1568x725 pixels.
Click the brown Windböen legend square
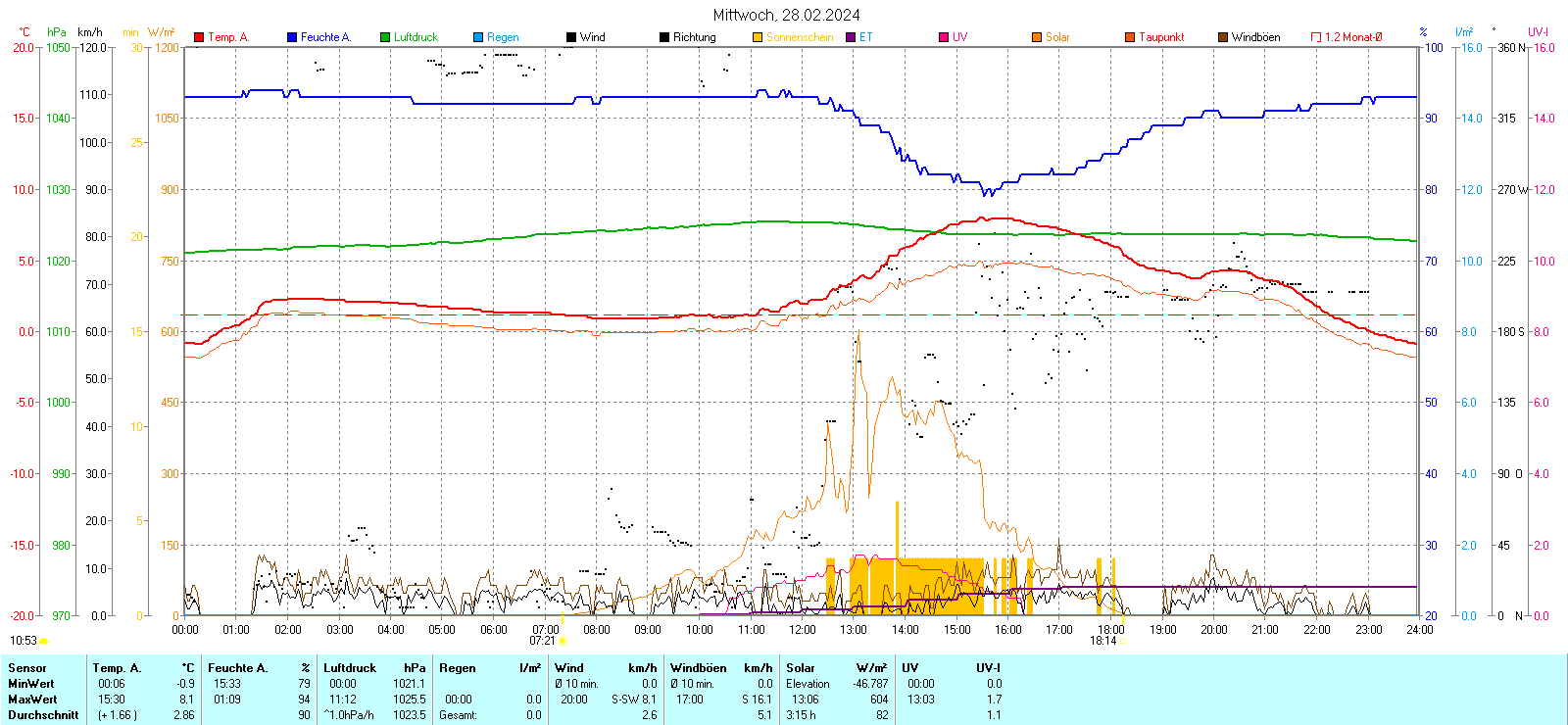tap(1223, 37)
